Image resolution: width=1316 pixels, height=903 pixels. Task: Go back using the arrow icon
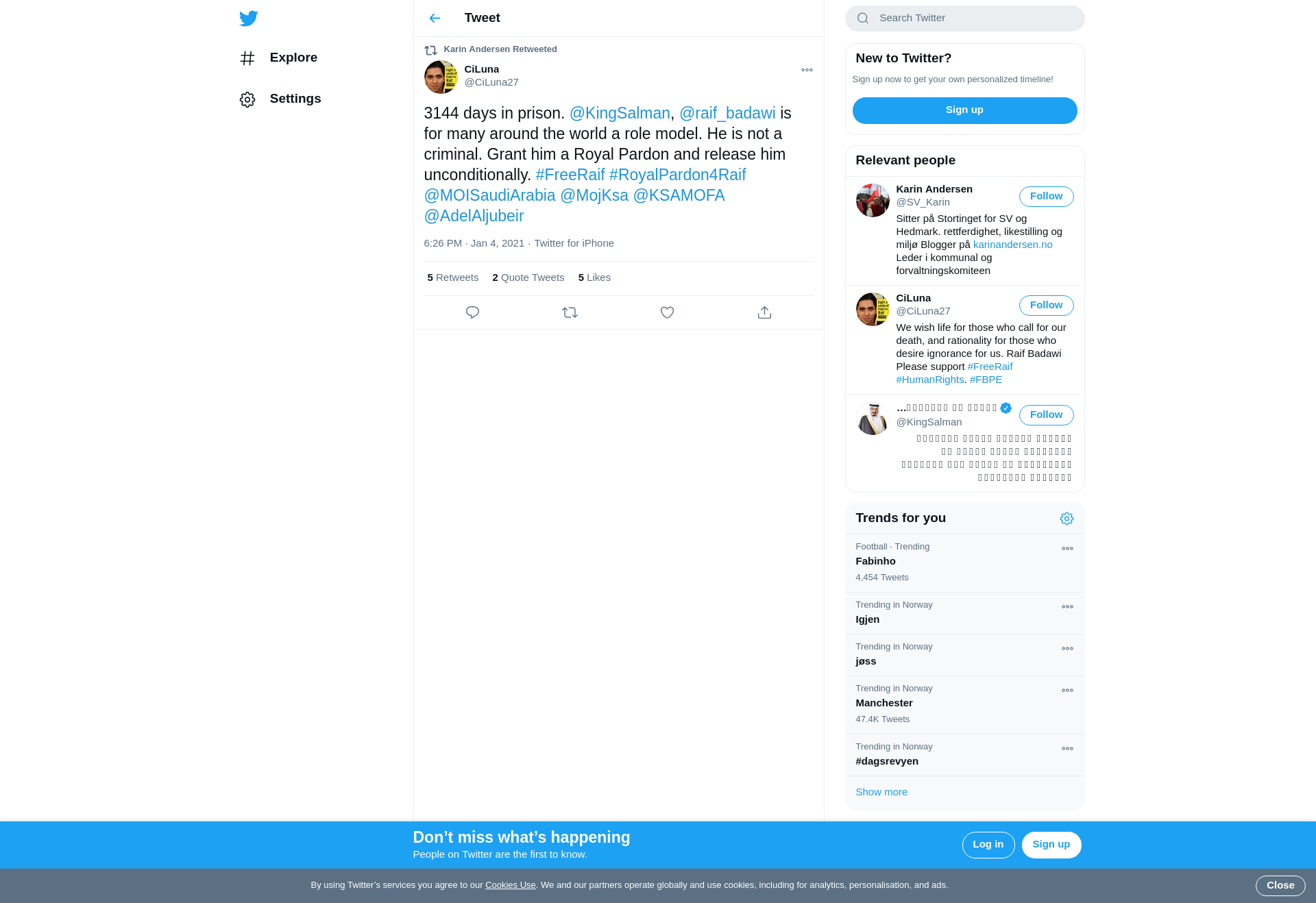435,18
